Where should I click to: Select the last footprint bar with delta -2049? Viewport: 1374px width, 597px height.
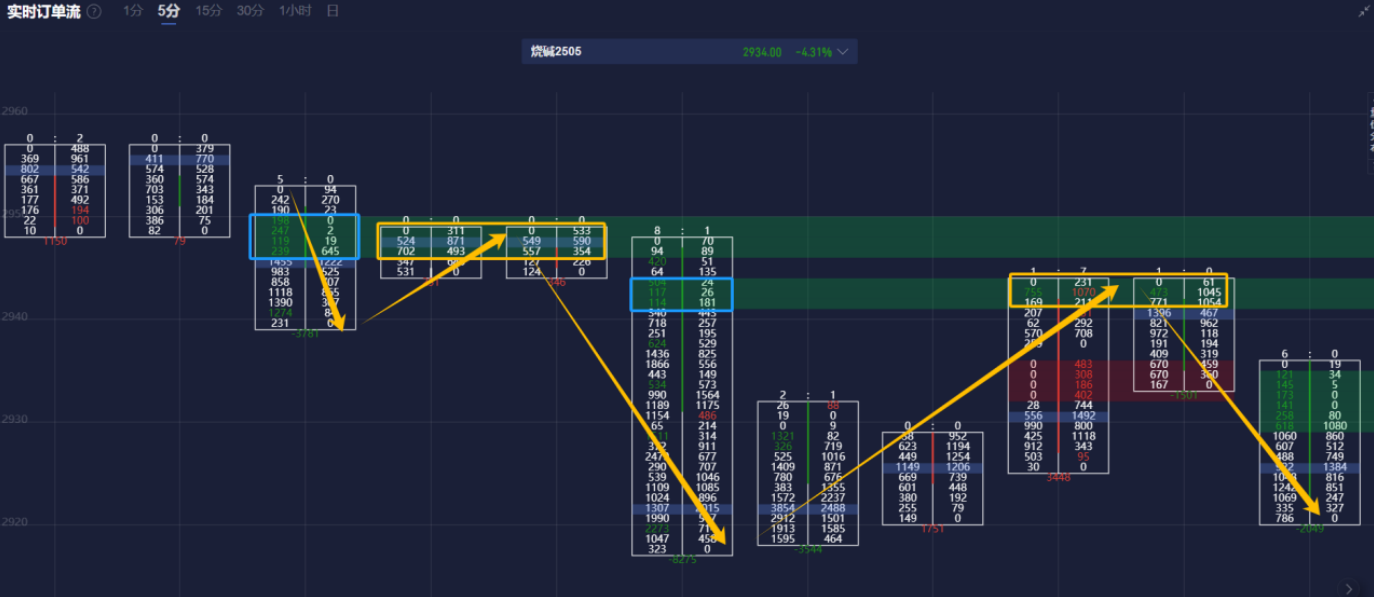pyautogui.click(x=1309, y=440)
